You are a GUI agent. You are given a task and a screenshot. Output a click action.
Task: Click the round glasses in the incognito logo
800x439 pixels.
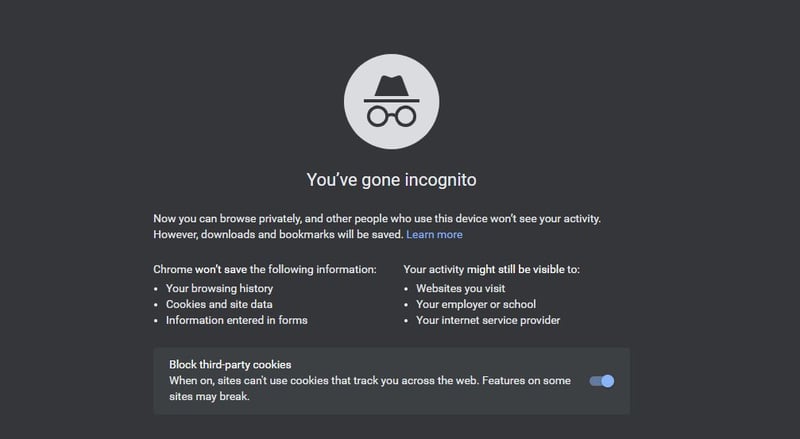pos(391,116)
